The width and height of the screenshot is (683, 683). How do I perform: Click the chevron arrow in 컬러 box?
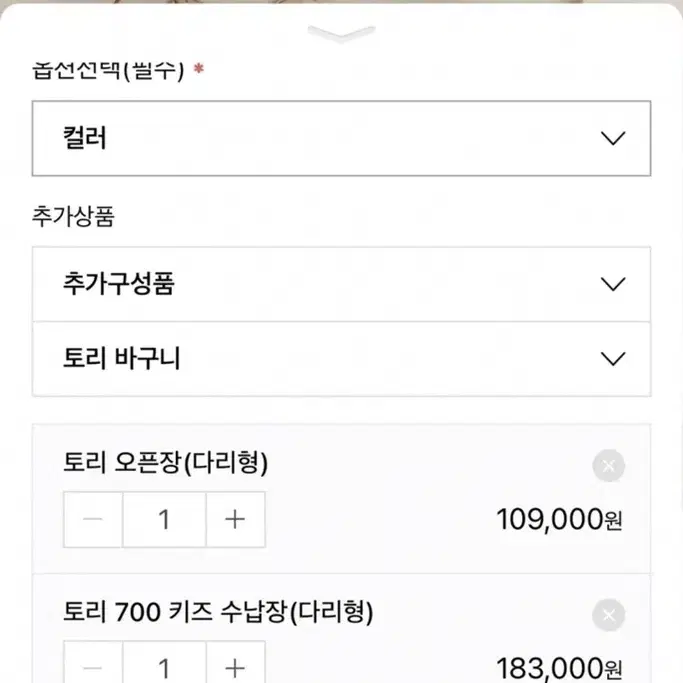[613, 139]
